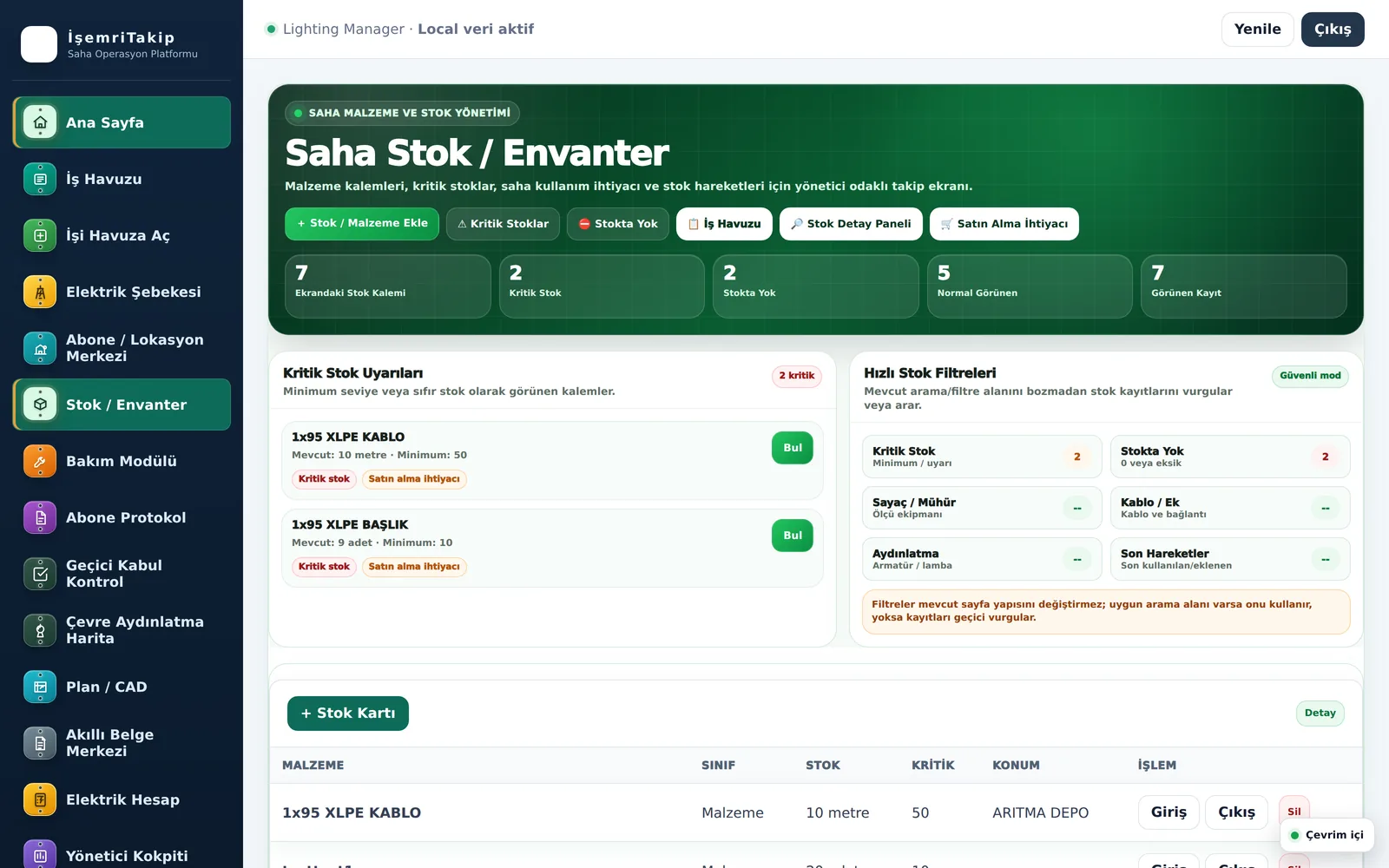Click Çıkış for 1x95 XLPE KABLO row
The image size is (1389, 868).
(1236, 812)
